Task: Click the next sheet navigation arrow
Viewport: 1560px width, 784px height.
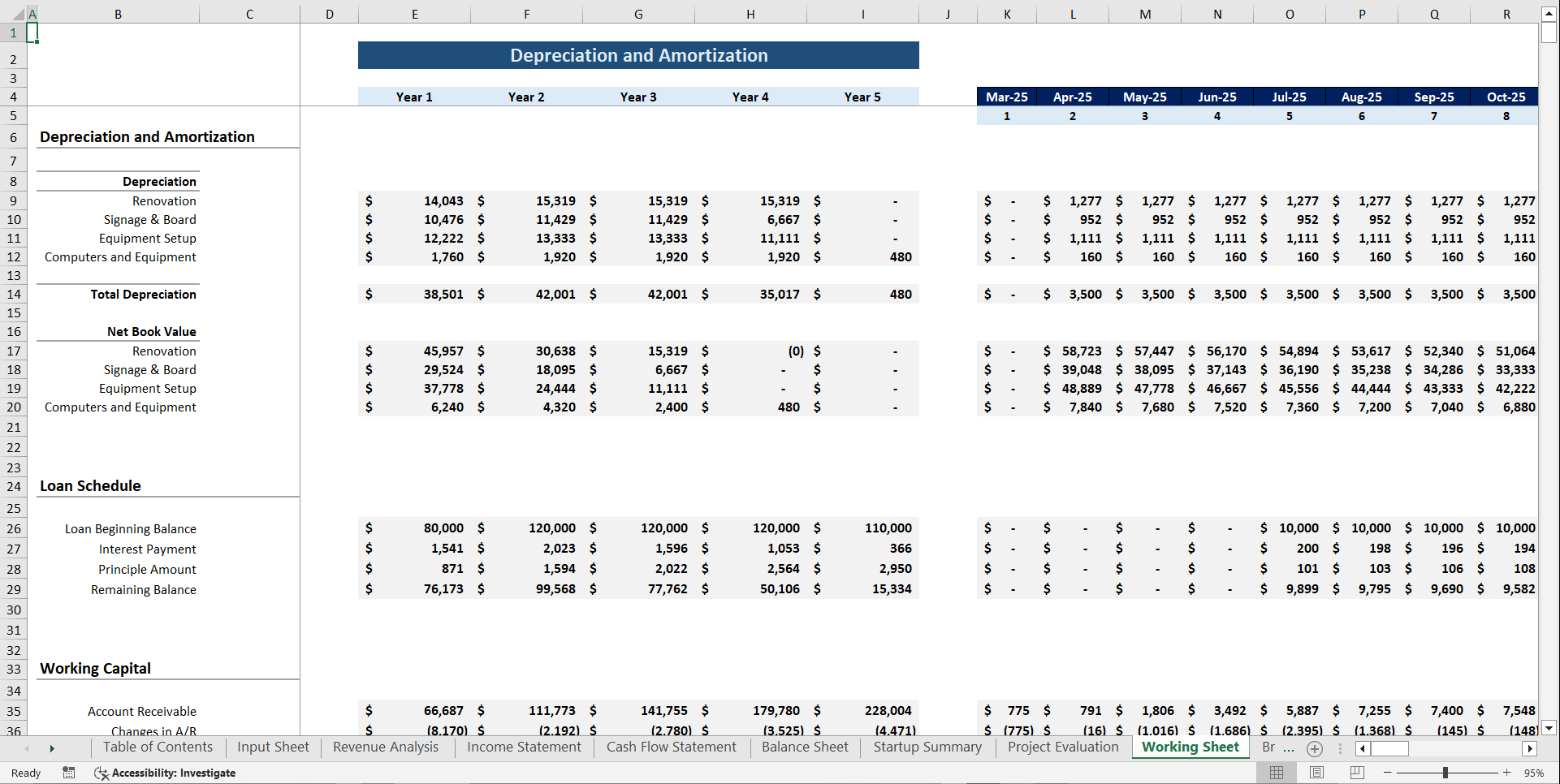Action: click(52, 747)
